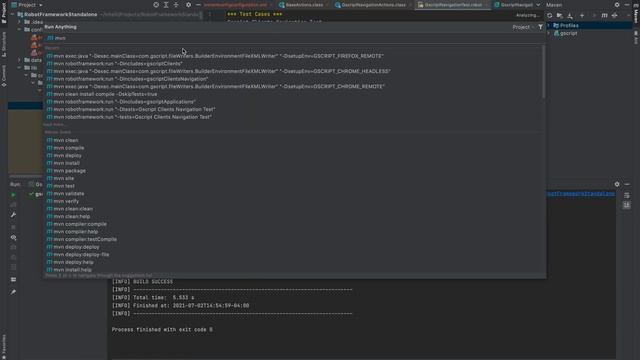Open Run panel settings gear icon
Screen dimensions: 640x360
coord(617,184)
